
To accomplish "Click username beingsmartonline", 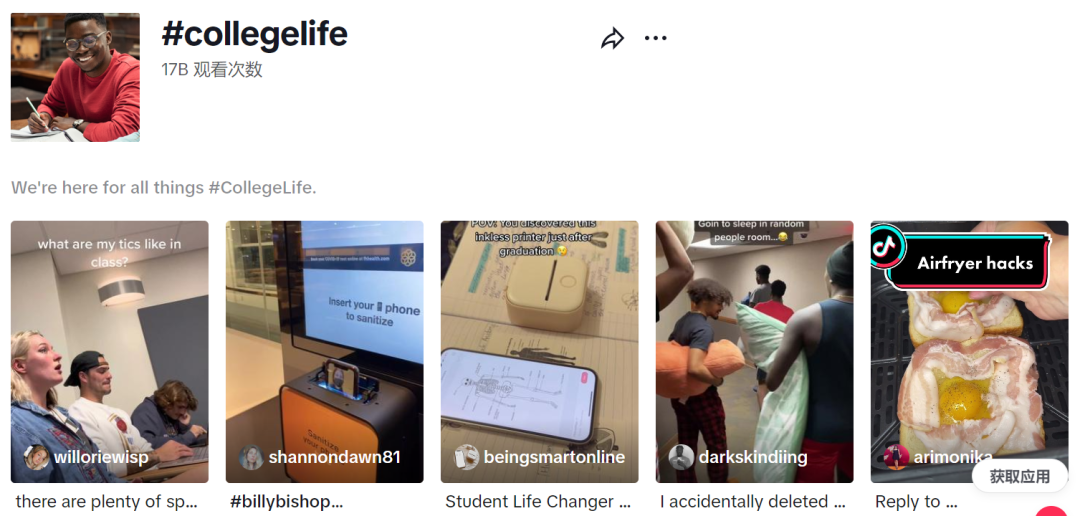I will 554,457.
